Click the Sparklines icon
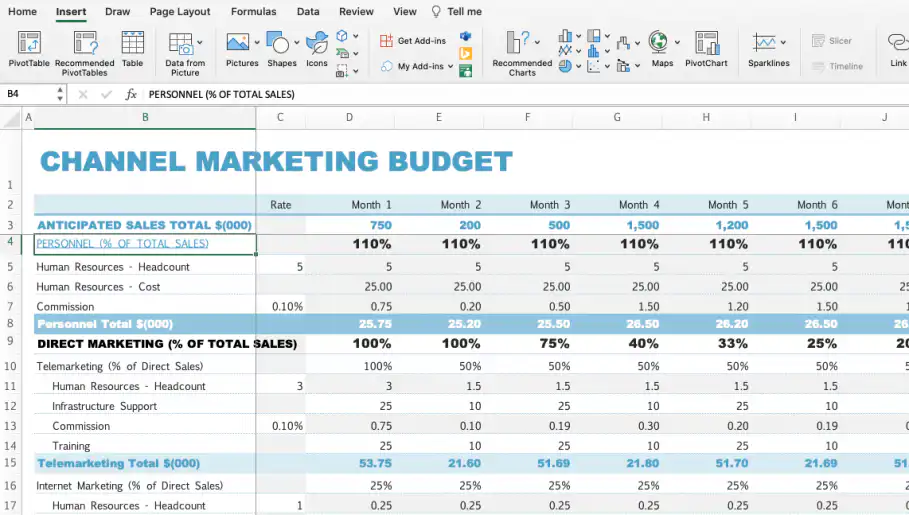909x515 pixels. (x=764, y=43)
